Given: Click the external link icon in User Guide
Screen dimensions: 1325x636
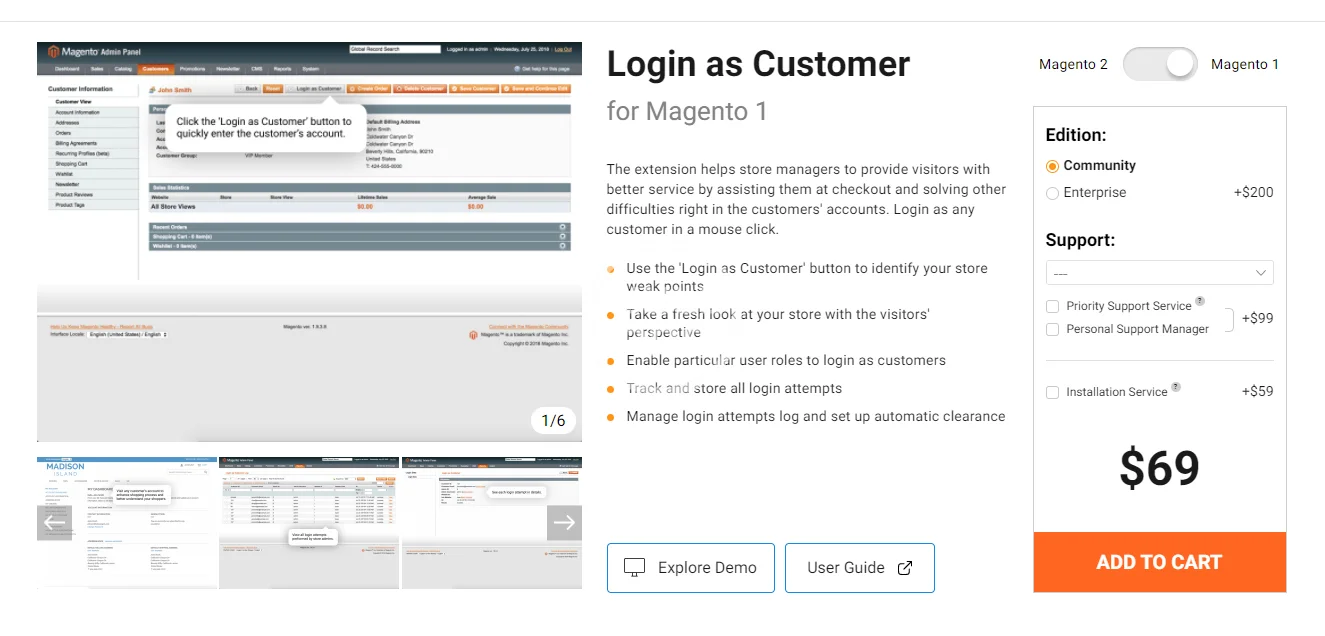Looking at the screenshot, I should pos(905,568).
